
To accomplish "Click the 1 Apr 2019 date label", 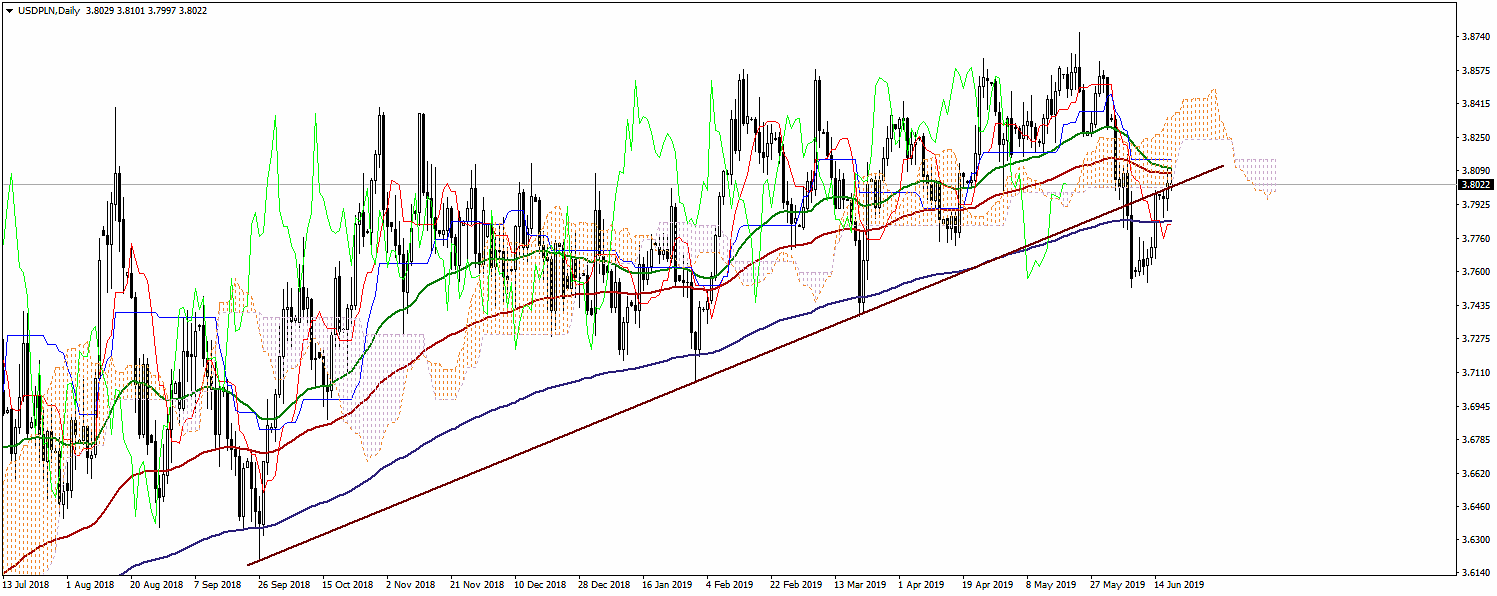I will (921, 585).
